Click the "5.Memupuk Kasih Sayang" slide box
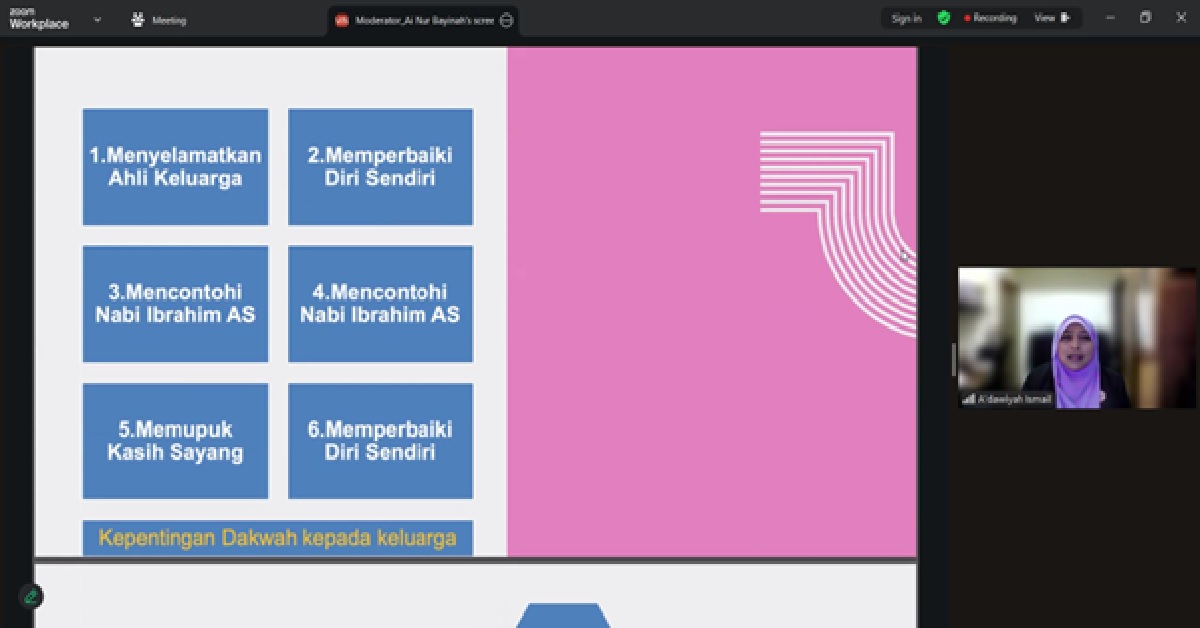Viewport: 1200px width, 628px height. pyautogui.click(x=175, y=441)
